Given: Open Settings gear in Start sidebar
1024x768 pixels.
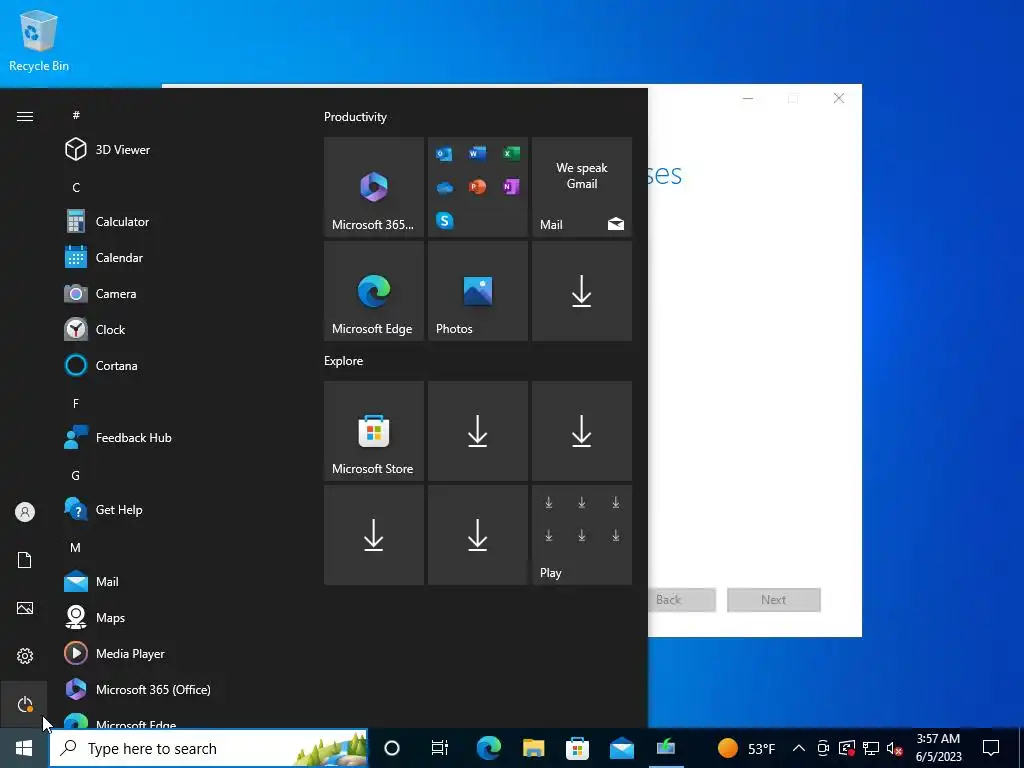Looking at the screenshot, I should 25,656.
